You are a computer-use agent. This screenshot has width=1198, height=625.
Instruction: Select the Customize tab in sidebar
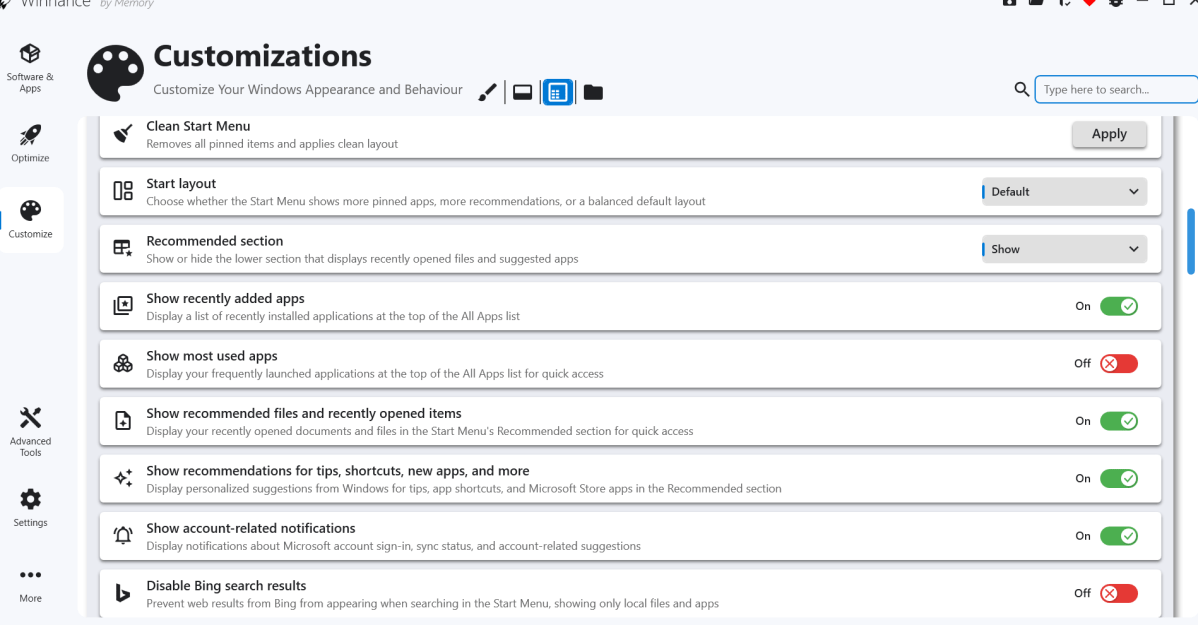(30, 219)
